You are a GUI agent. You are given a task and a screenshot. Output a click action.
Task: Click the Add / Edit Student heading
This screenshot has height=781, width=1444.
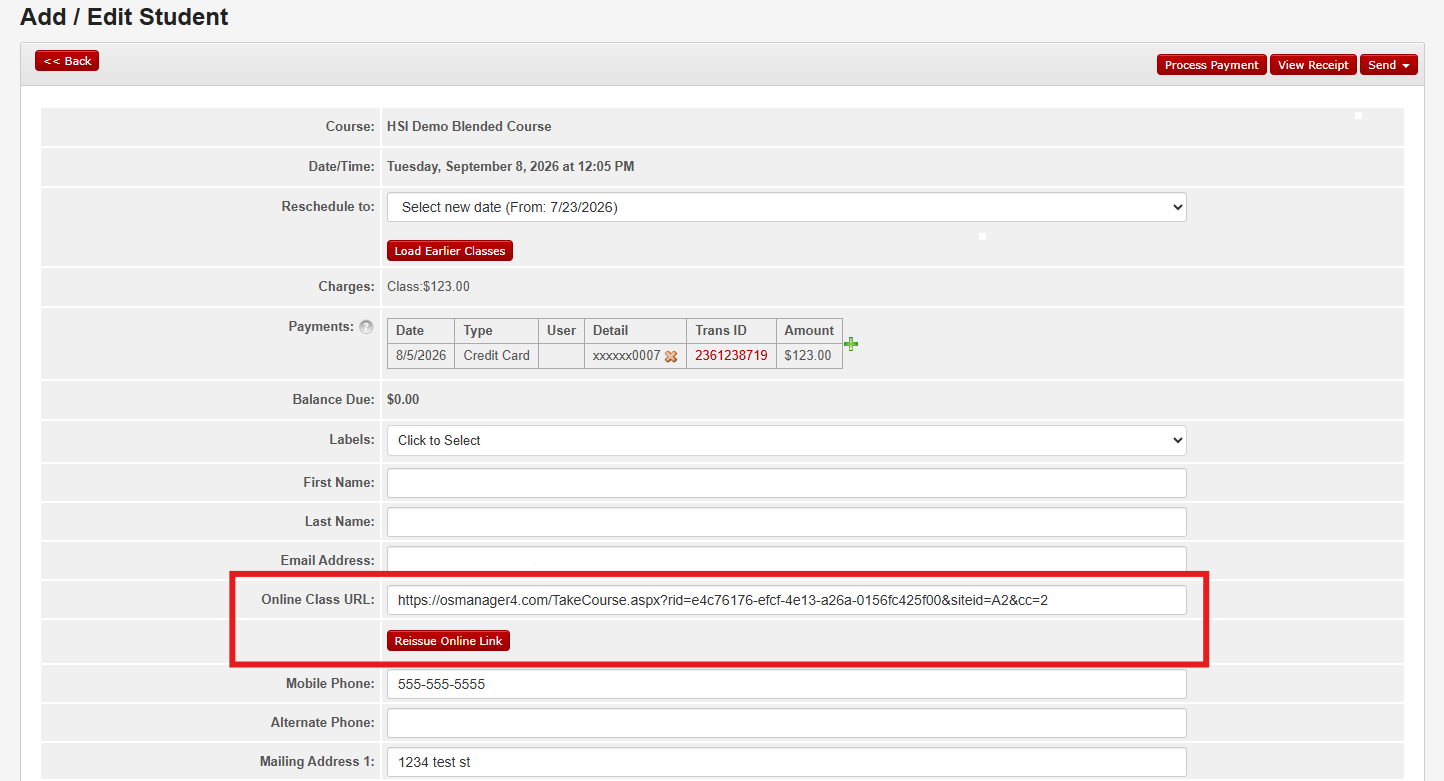(124, 17)
